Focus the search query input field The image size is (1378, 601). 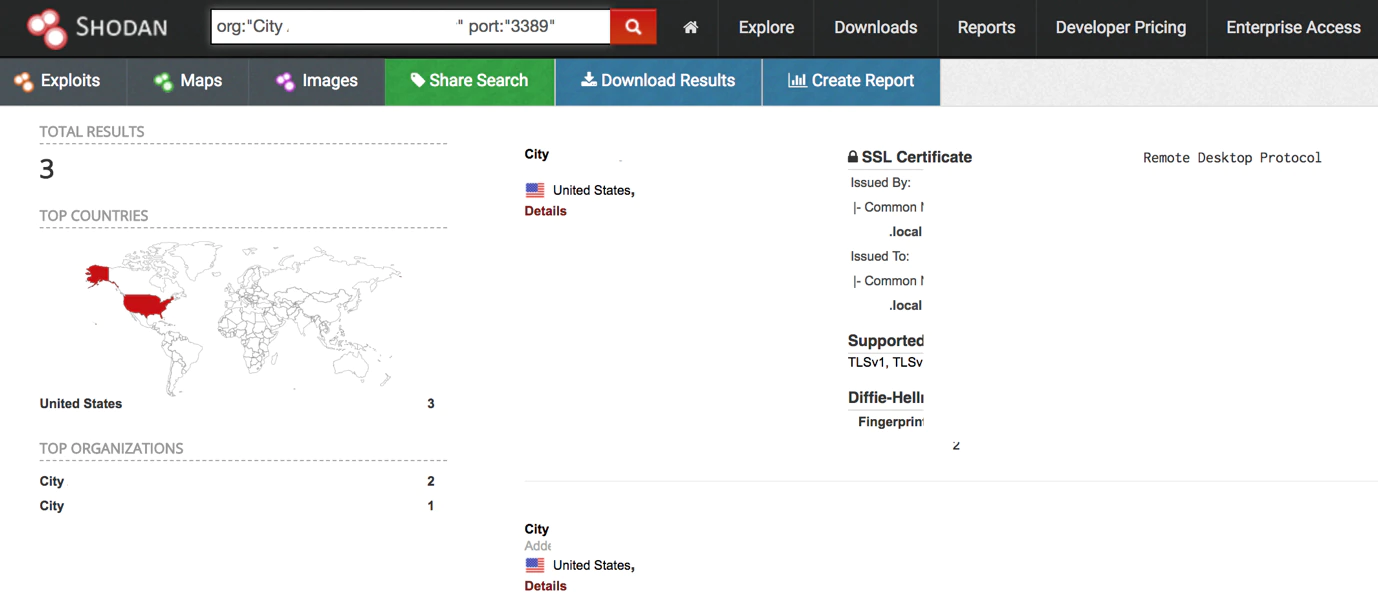click(411, 27)
